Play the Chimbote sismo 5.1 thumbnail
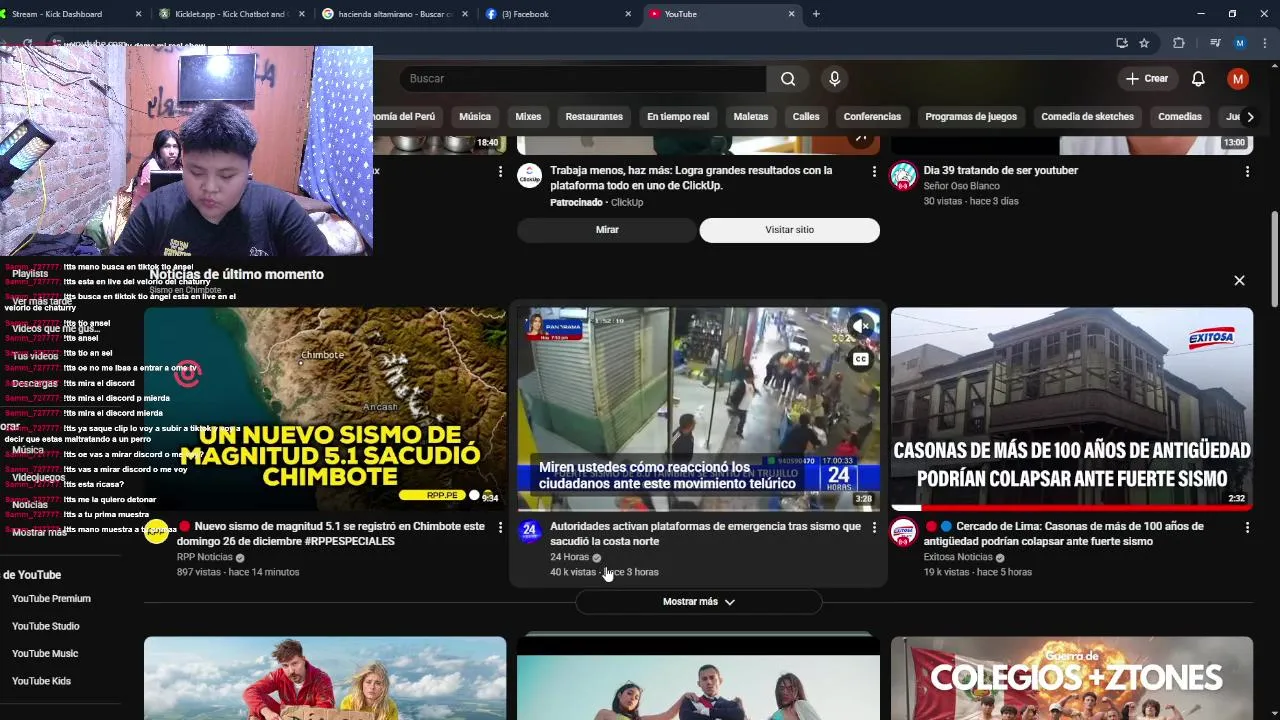1280x720 pixels. click(x=325, y=409)
